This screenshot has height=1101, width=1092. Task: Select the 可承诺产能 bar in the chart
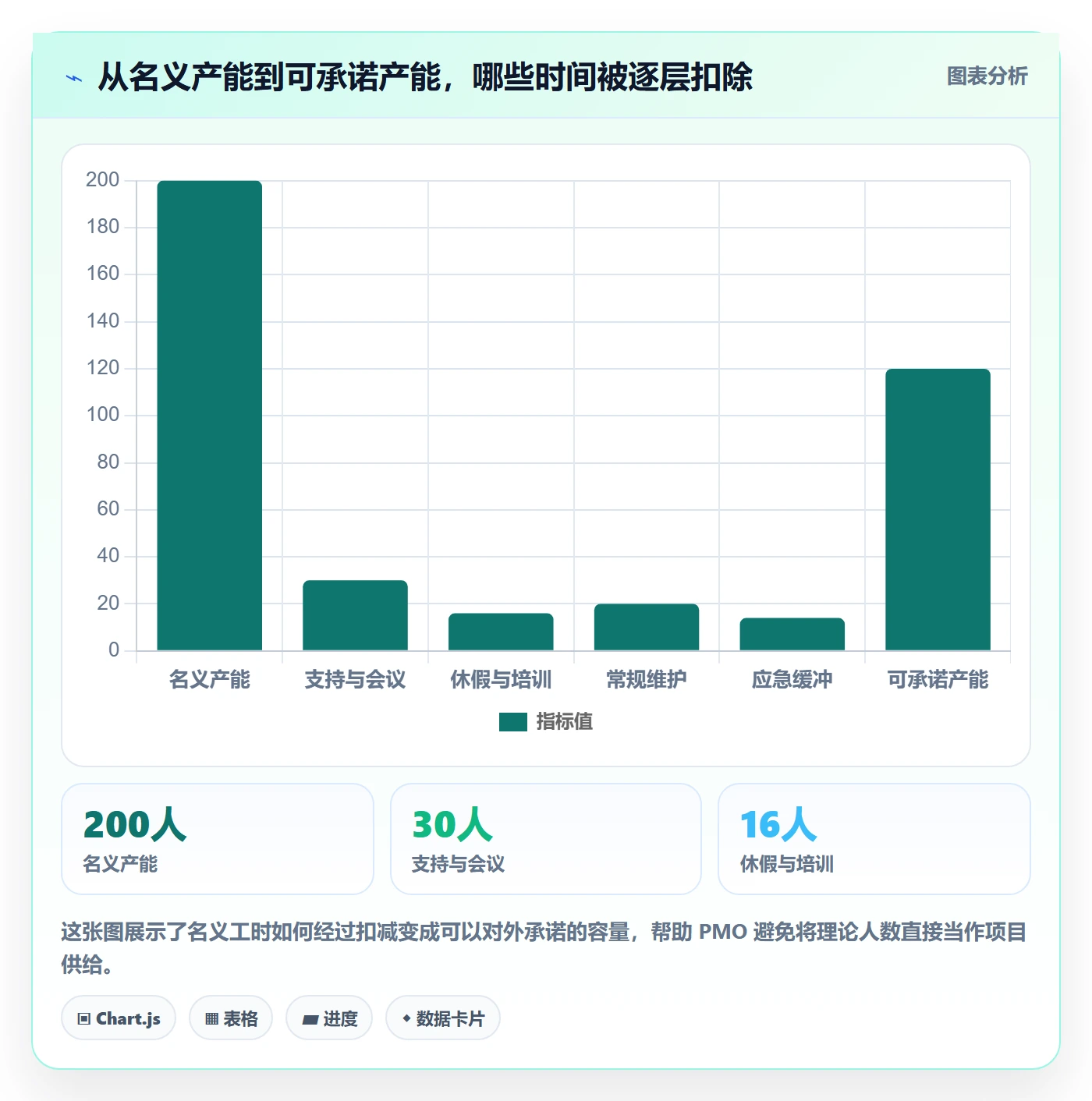pos(938,509)
